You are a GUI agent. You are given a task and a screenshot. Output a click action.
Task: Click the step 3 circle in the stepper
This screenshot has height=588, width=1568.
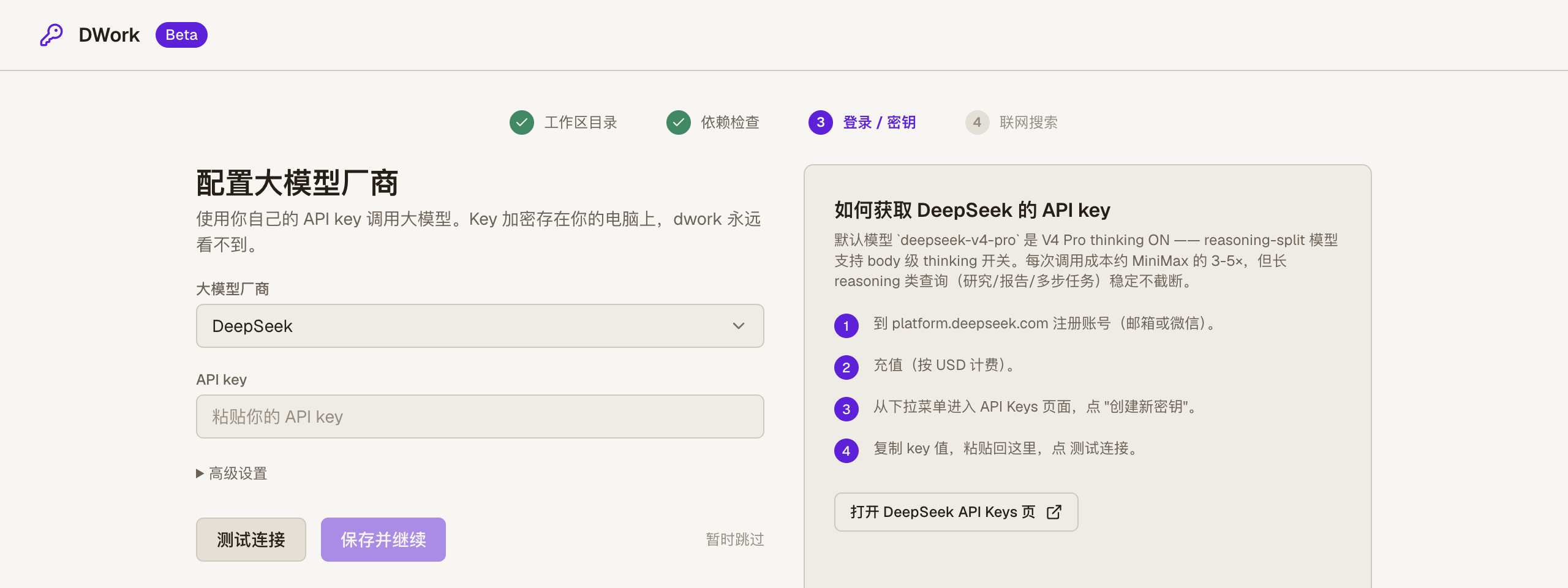point(821,123)
